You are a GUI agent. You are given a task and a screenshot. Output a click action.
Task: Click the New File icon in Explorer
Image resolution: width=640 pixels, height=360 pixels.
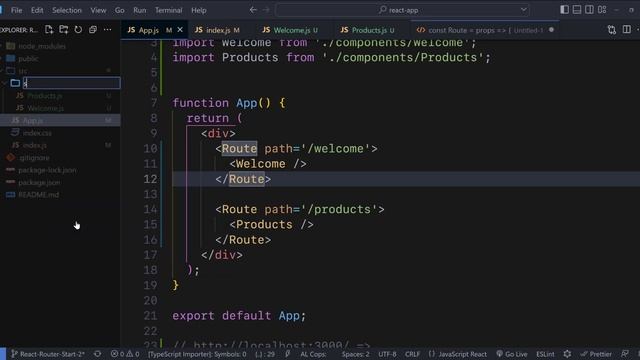click(49, 29)
